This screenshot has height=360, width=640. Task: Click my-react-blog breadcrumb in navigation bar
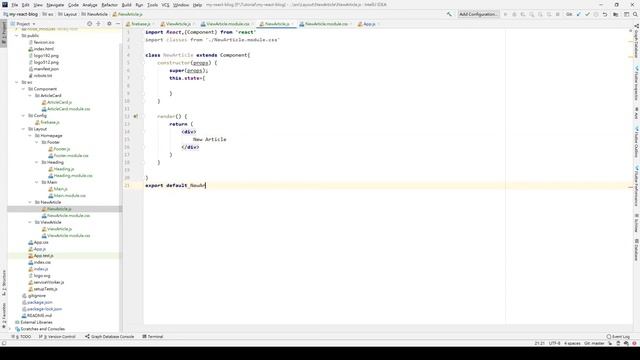[20, 14]
